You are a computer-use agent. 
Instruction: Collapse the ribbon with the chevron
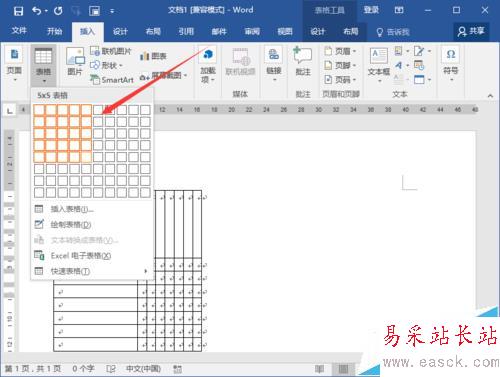[x=490, y=96]
